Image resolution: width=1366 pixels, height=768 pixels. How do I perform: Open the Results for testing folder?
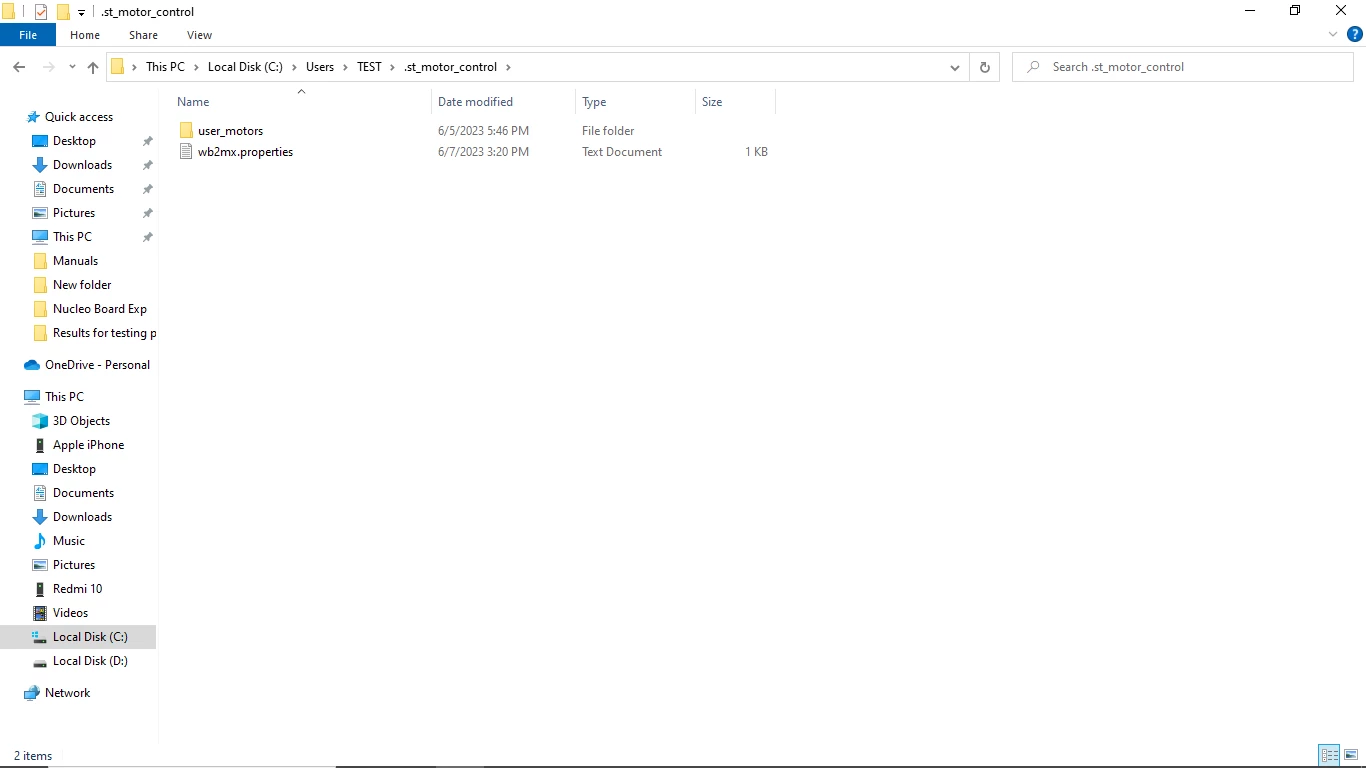point(105,333)
